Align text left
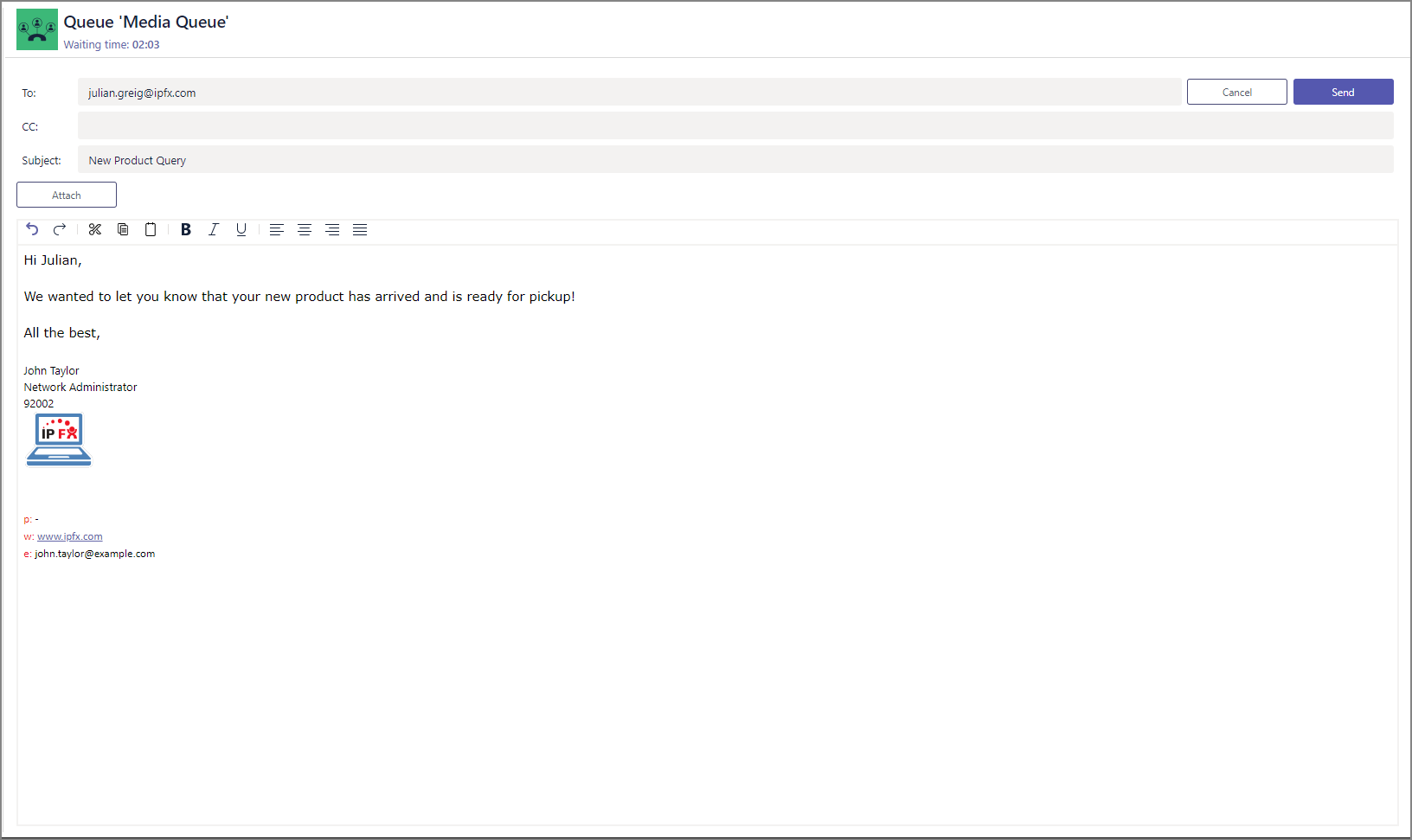Viewport: 1412px width, 840px height. [277, 229]
